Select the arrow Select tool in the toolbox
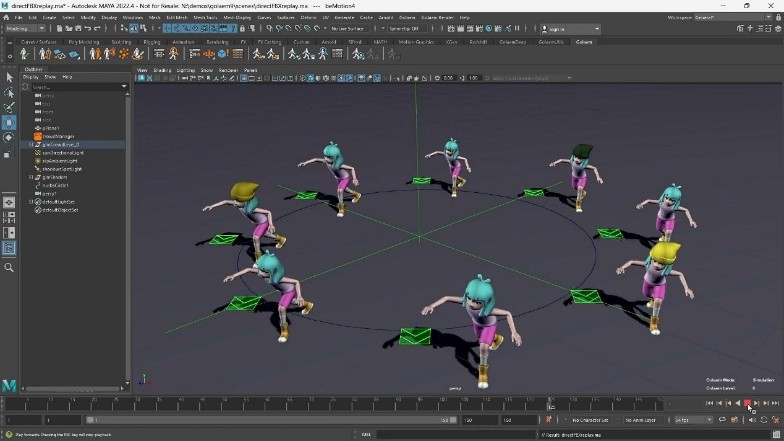 [9, 77]
